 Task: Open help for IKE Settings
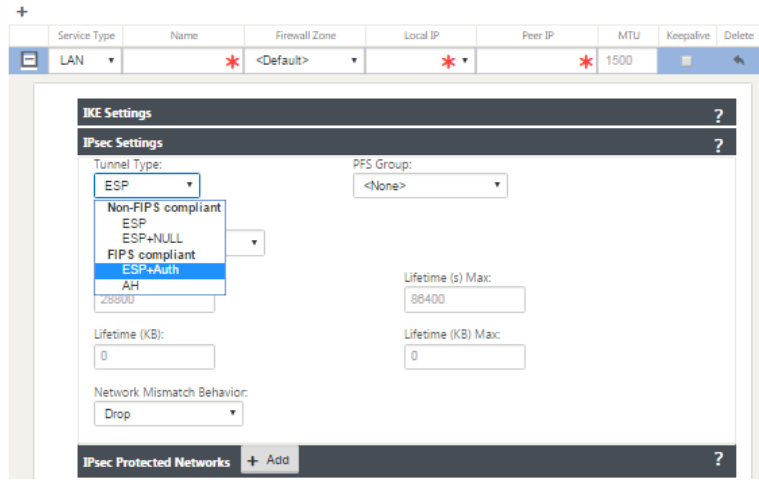pos(717,115)
